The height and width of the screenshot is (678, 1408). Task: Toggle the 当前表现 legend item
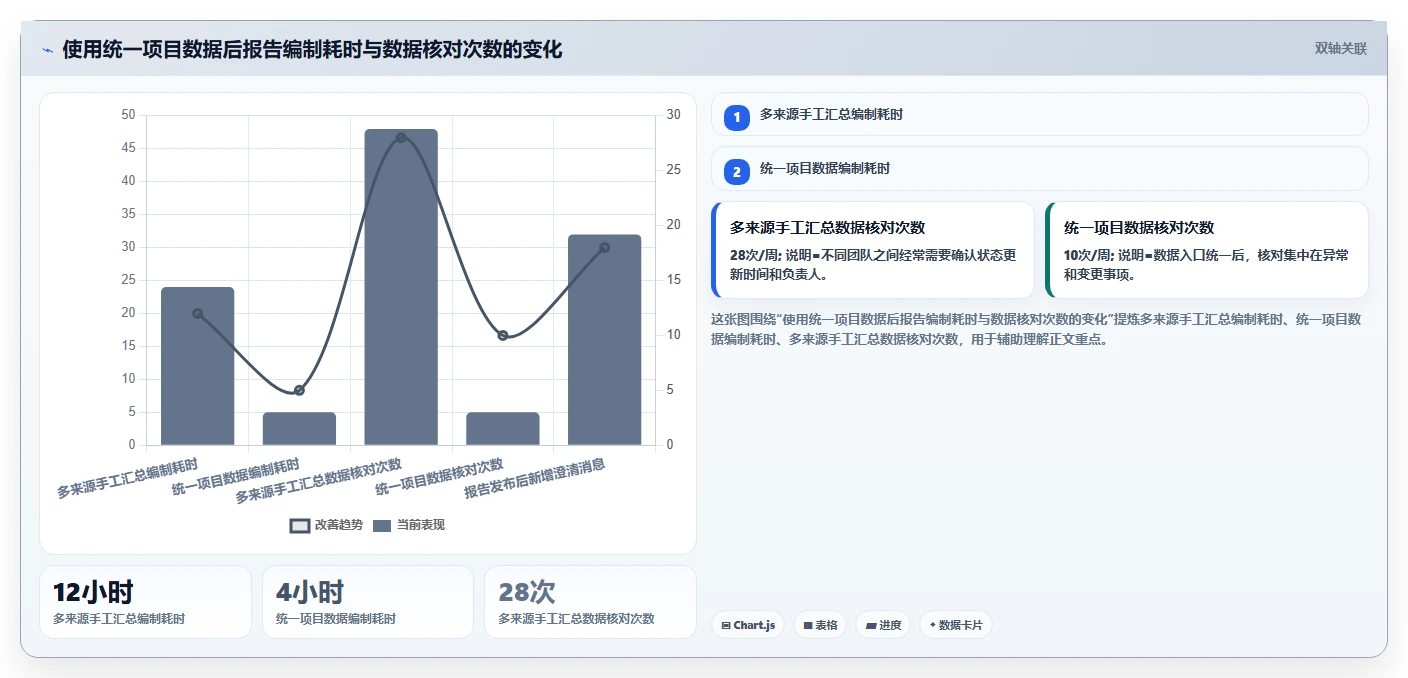[408, 525]
